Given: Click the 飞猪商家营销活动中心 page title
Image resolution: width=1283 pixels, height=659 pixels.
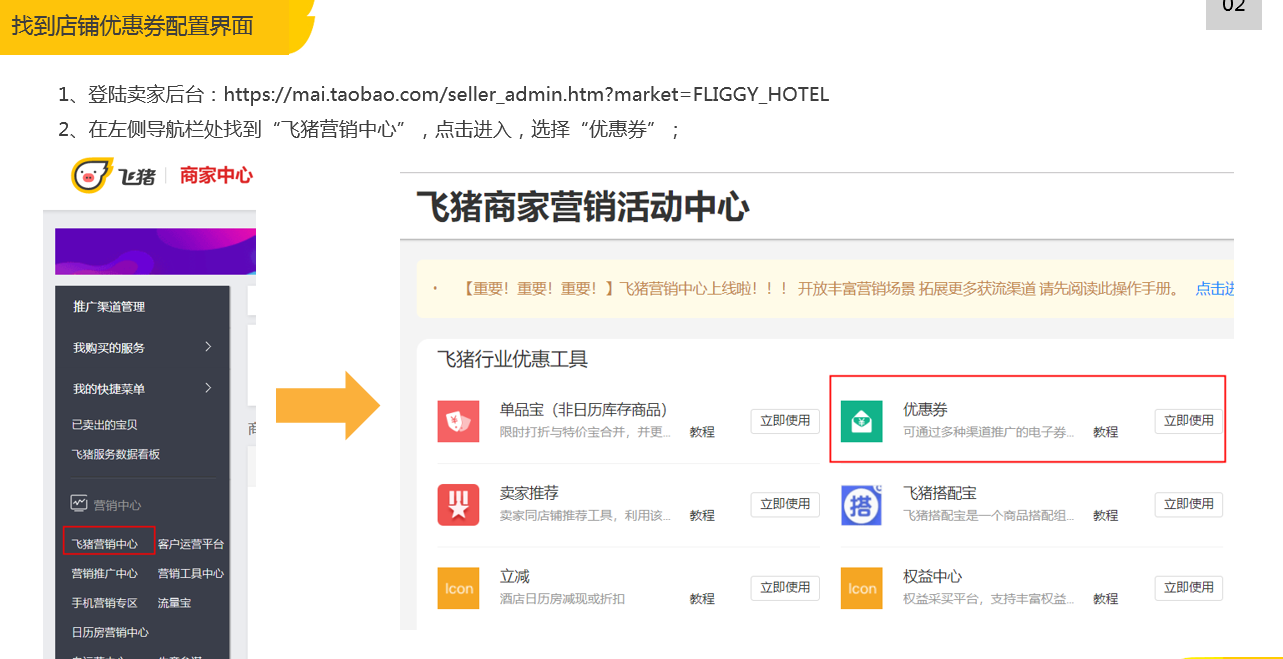Looking at the screenshot, I should coord(583,208).
